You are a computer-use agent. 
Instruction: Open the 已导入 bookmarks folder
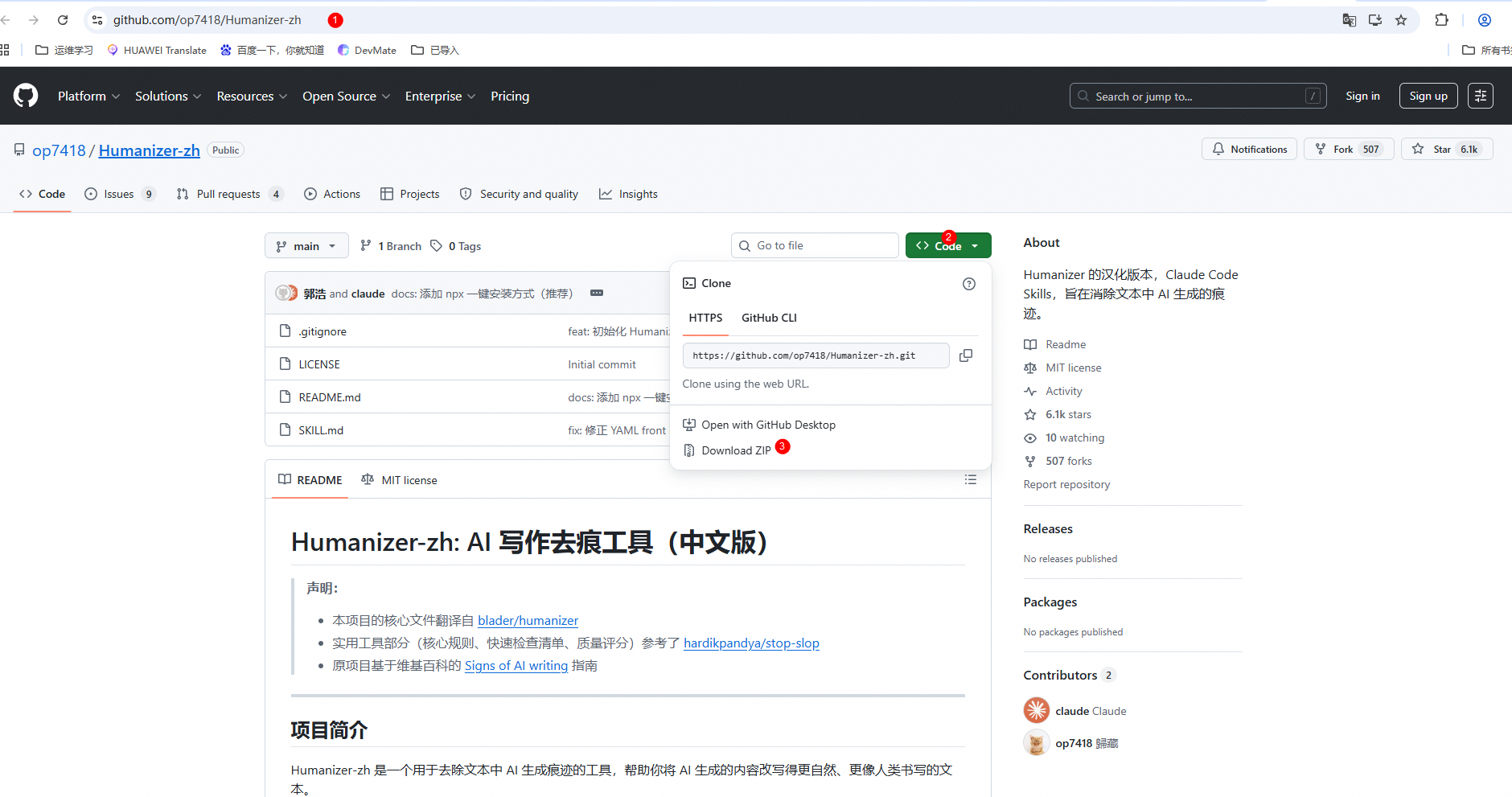(435, 50)
